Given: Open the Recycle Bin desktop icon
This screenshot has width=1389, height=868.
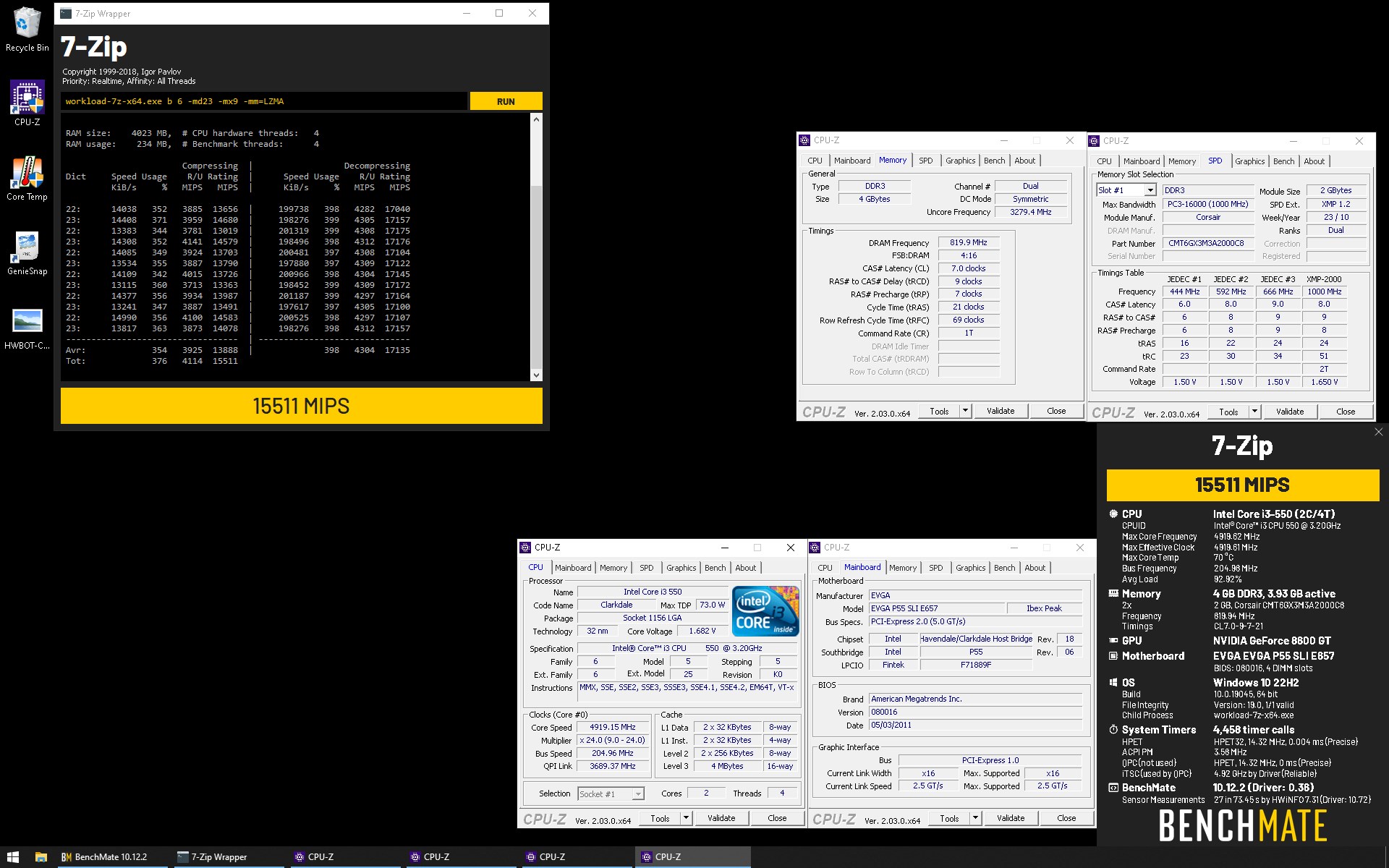Looking at the screenshot, I should (x=27, y=30).
